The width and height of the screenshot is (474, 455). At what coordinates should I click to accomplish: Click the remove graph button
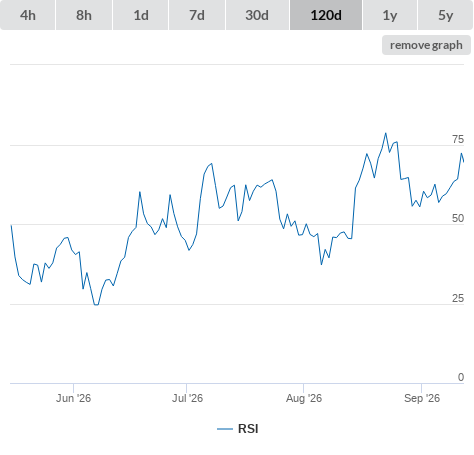426,45
